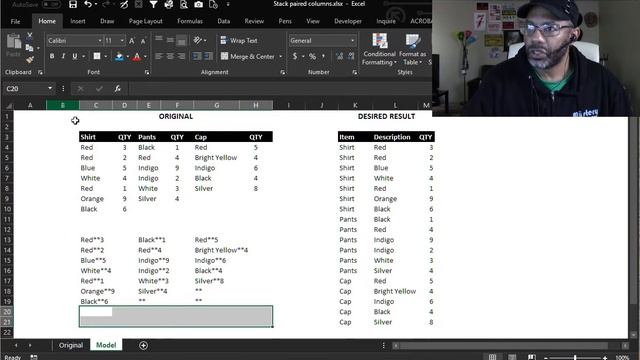640x360 pixels.
Task: Customize Quick Access Toolbar dropdown
Action: (228, 4)
